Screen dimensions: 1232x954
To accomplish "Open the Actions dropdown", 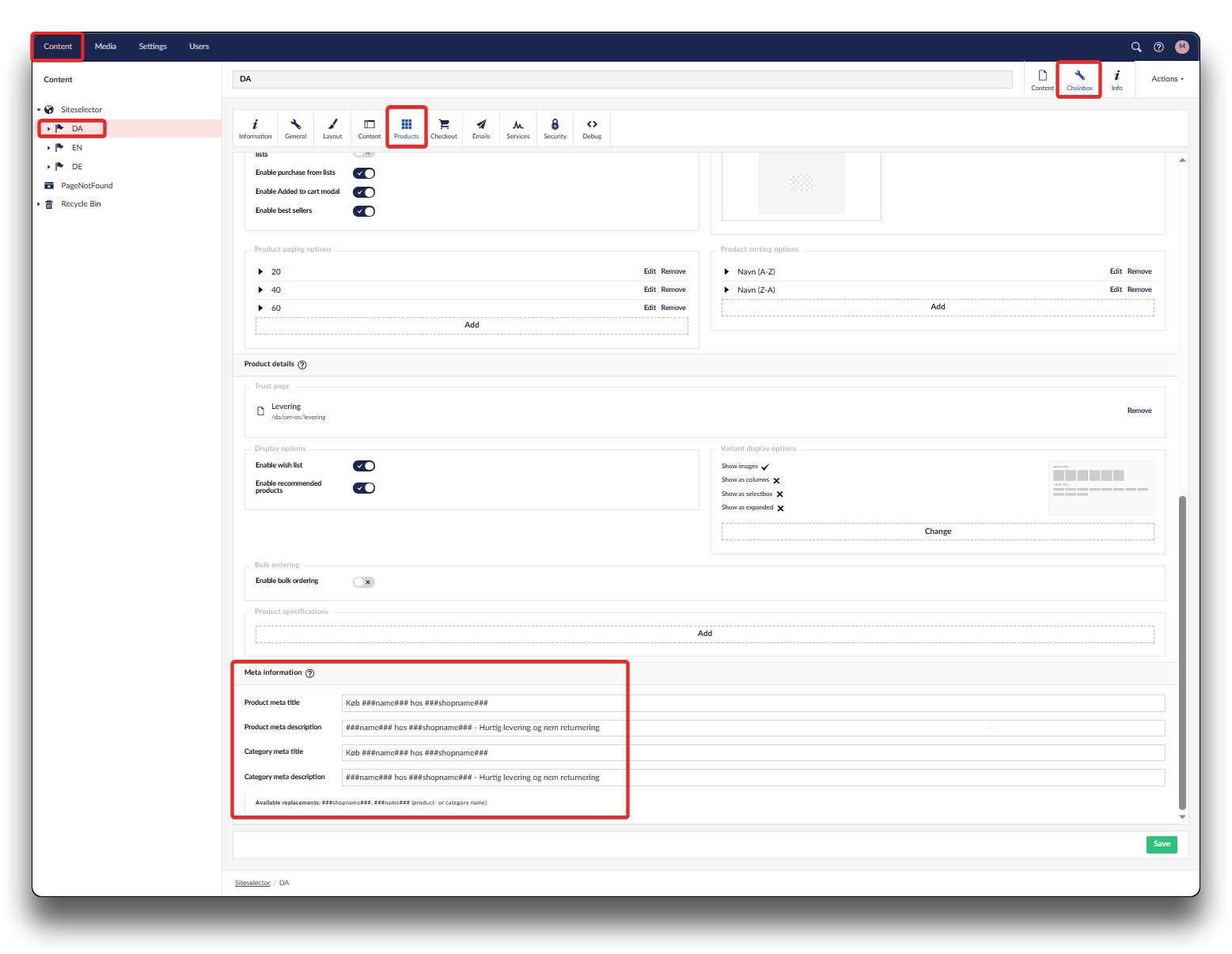I will tap(1167, 79).
